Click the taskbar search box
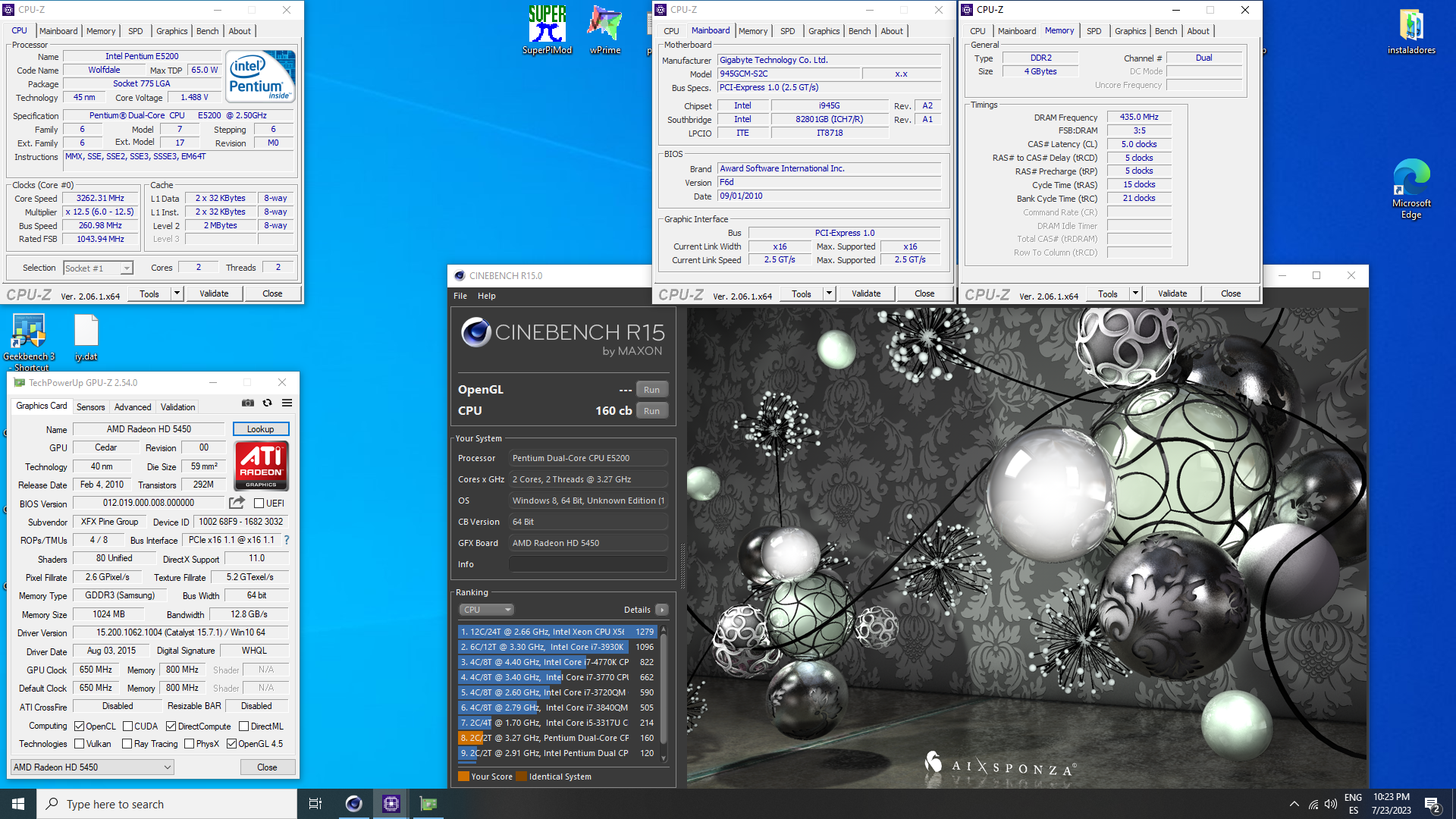 click(x=167, y=804)
